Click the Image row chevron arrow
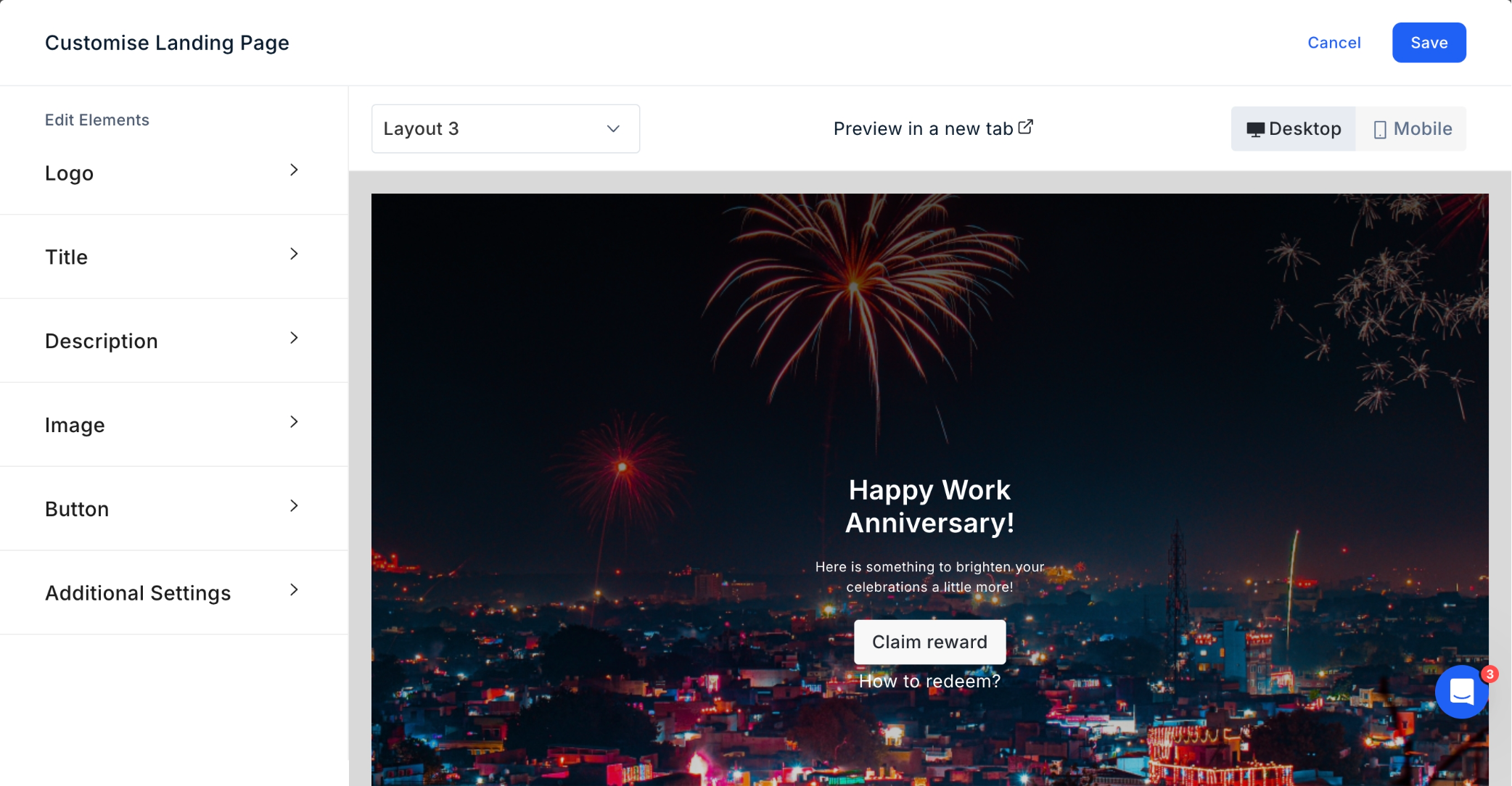 point(294,422)
